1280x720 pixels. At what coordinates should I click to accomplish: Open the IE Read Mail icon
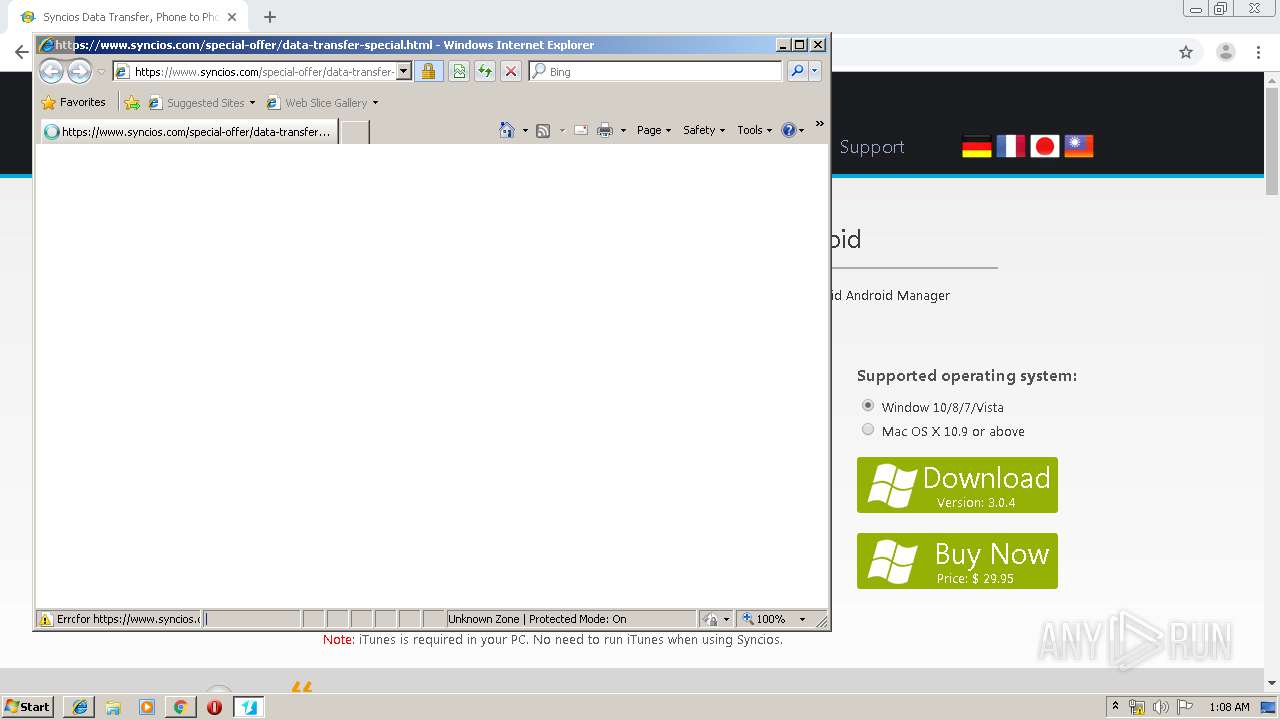click(580, 130)
